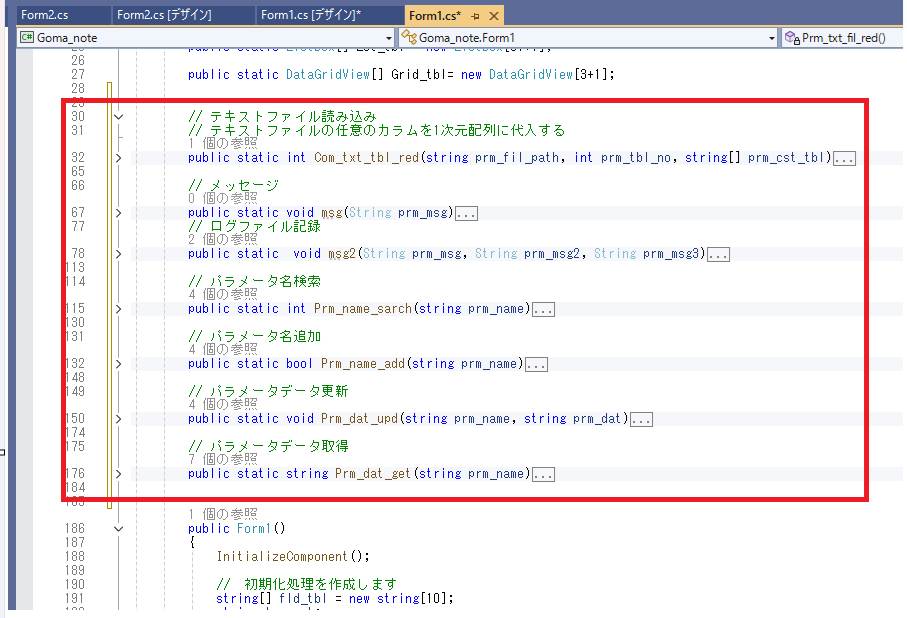Collapse the comment block at line 30

118,117
